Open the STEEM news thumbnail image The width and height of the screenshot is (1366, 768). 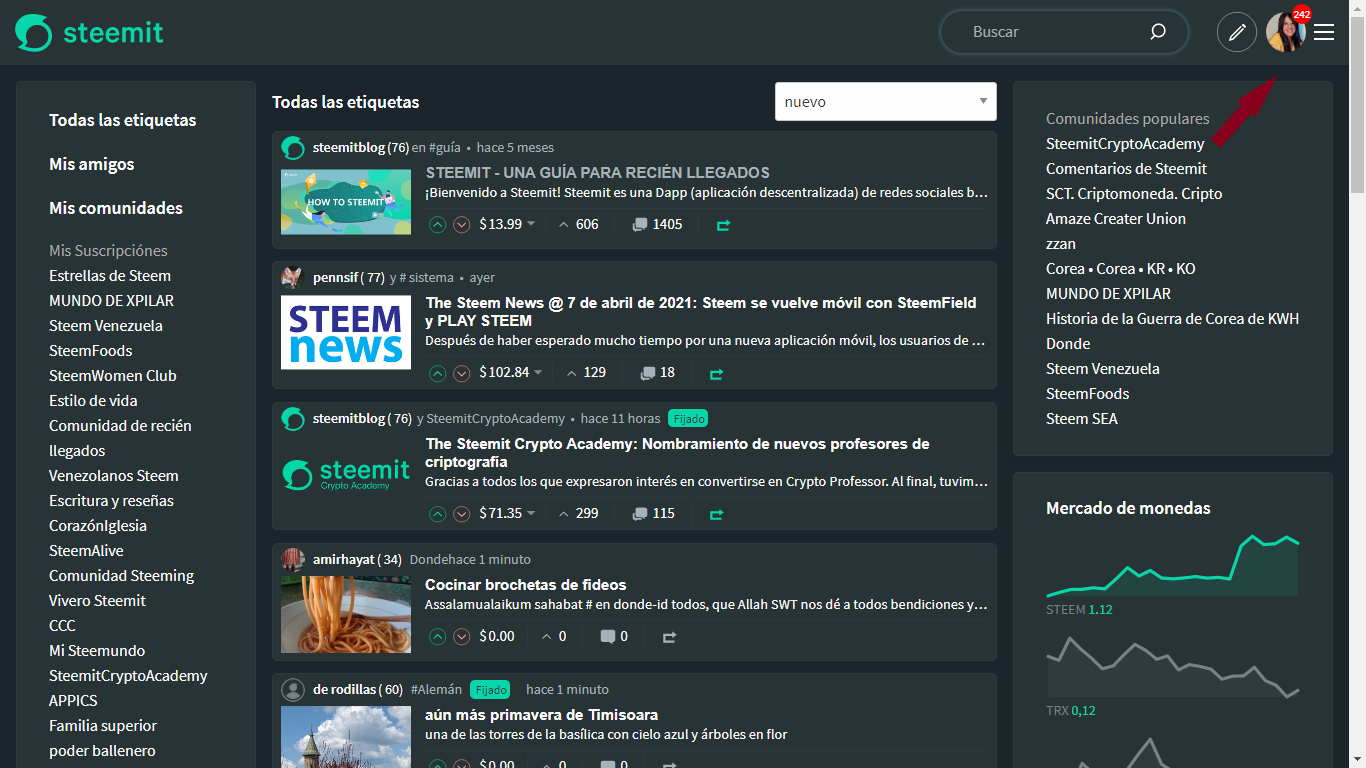[x=346, y=332]
